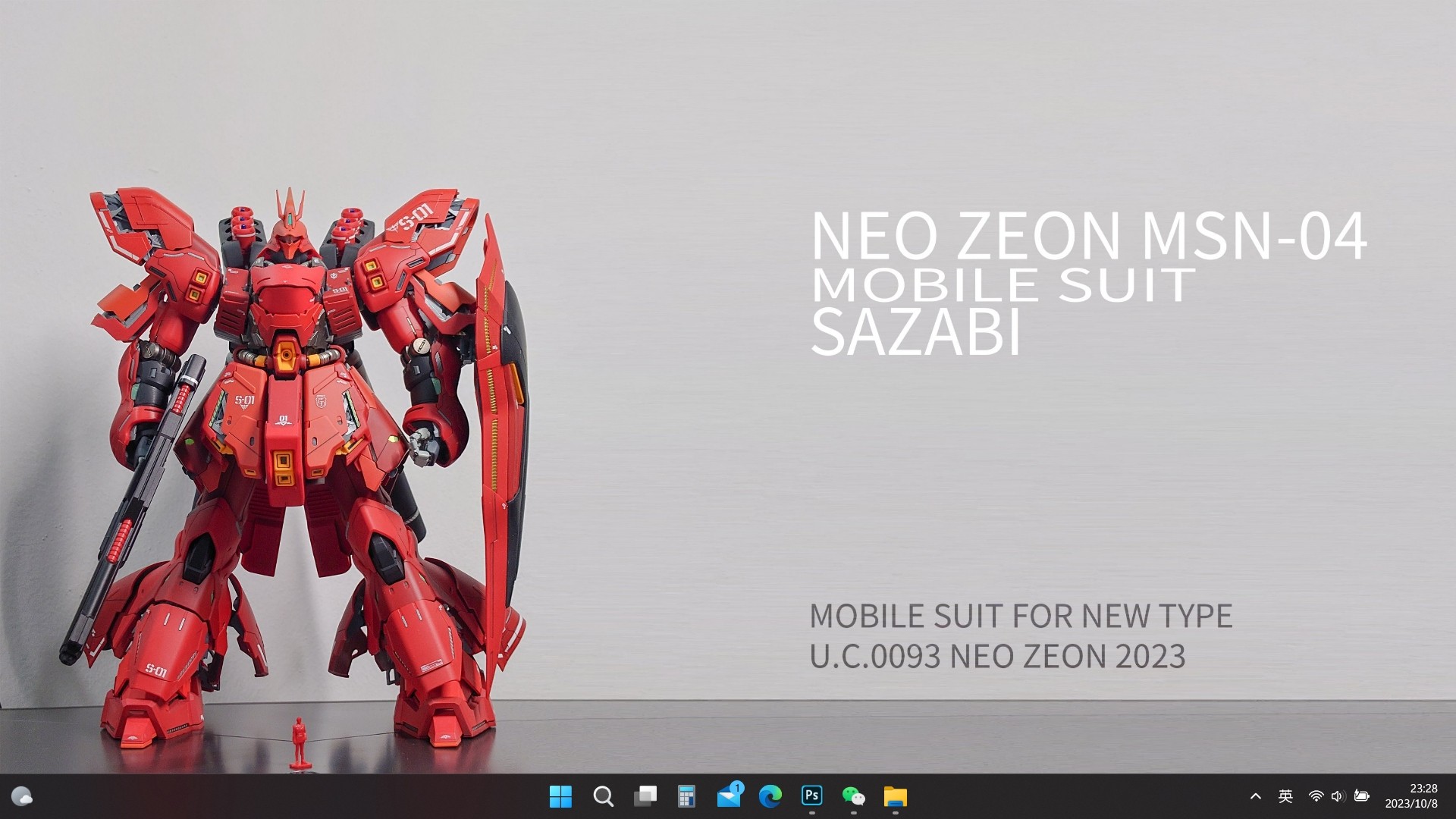Open File Explorer from the taskbar

(x=895, y=796)
